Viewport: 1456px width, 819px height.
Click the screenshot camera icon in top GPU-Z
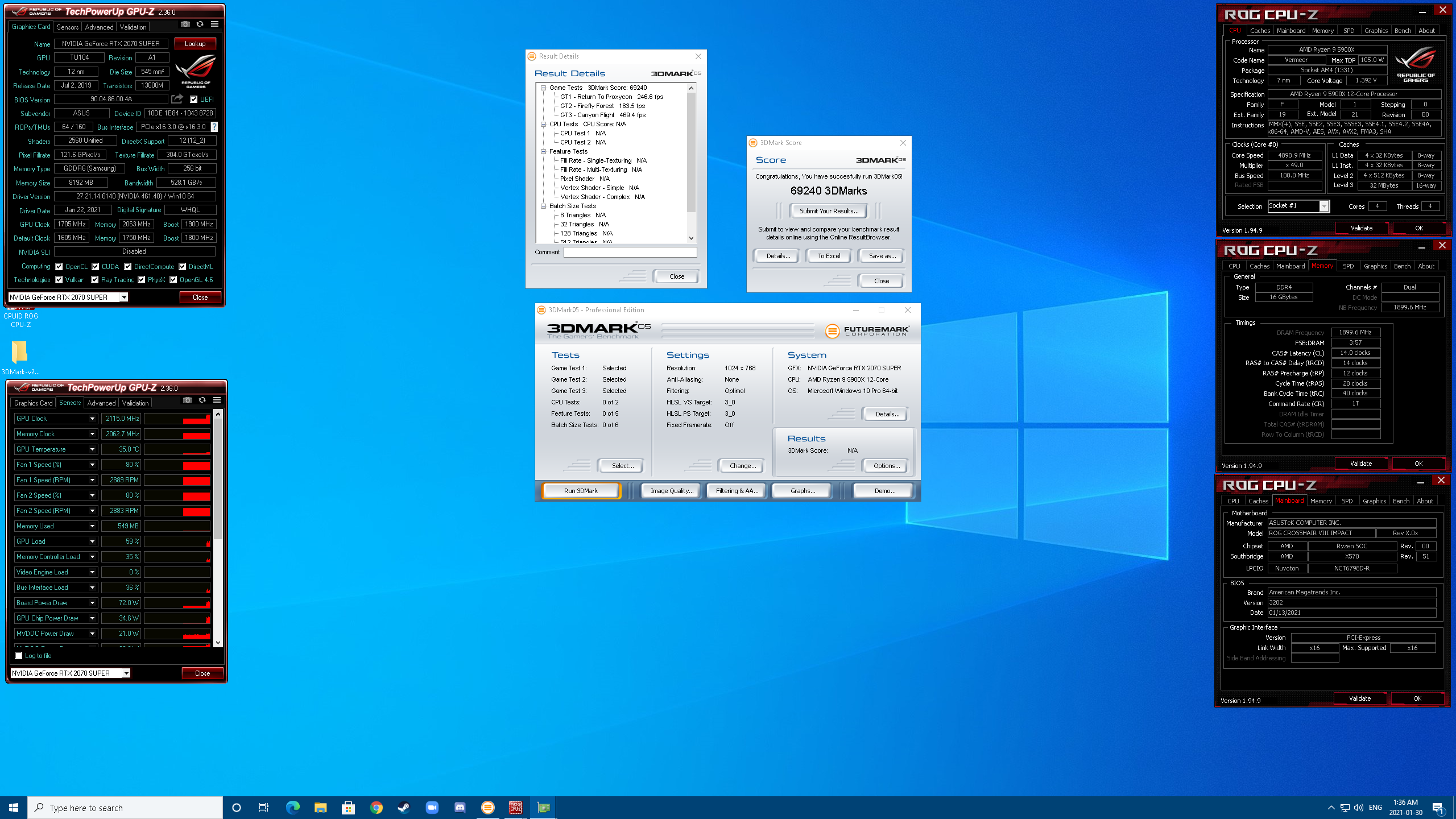[185, 24]
